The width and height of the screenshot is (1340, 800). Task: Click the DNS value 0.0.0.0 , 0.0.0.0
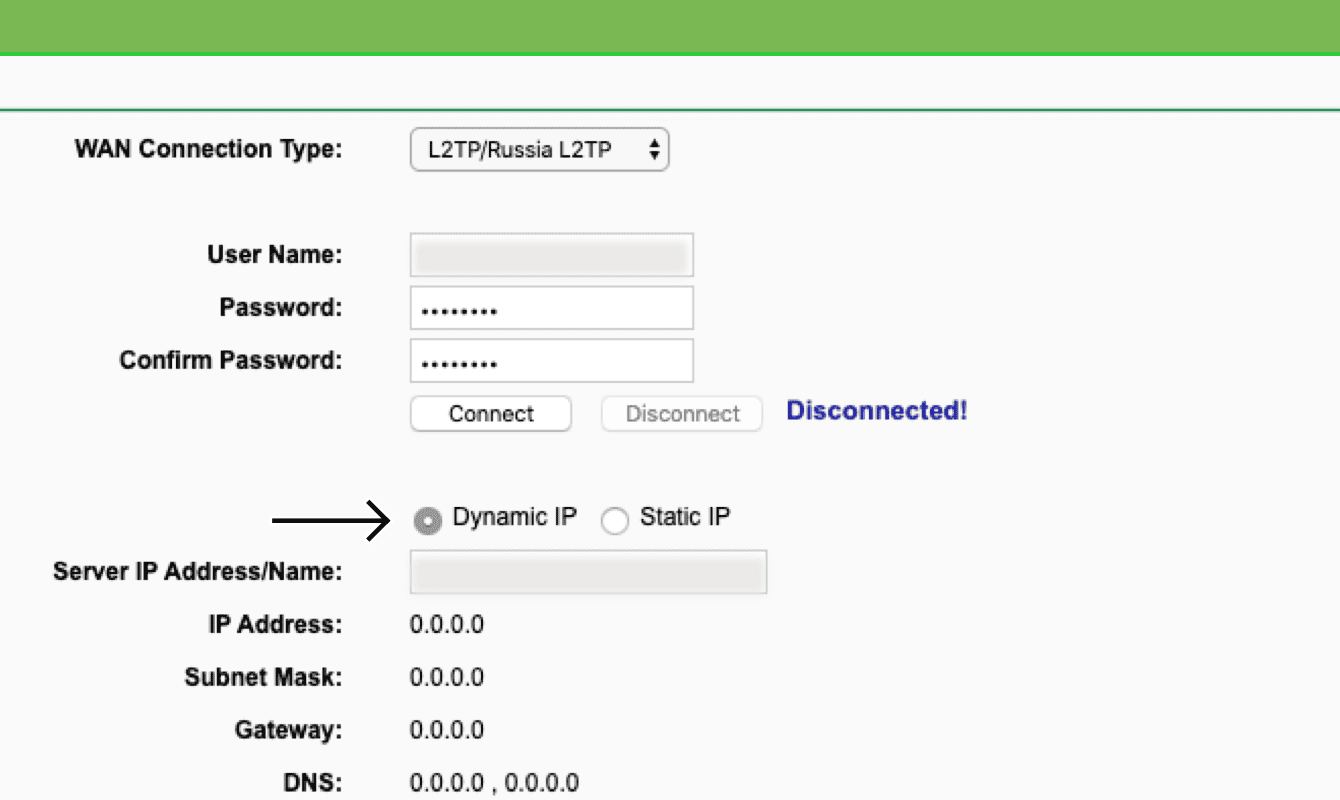pyautogui.click(x=494, y=783)
